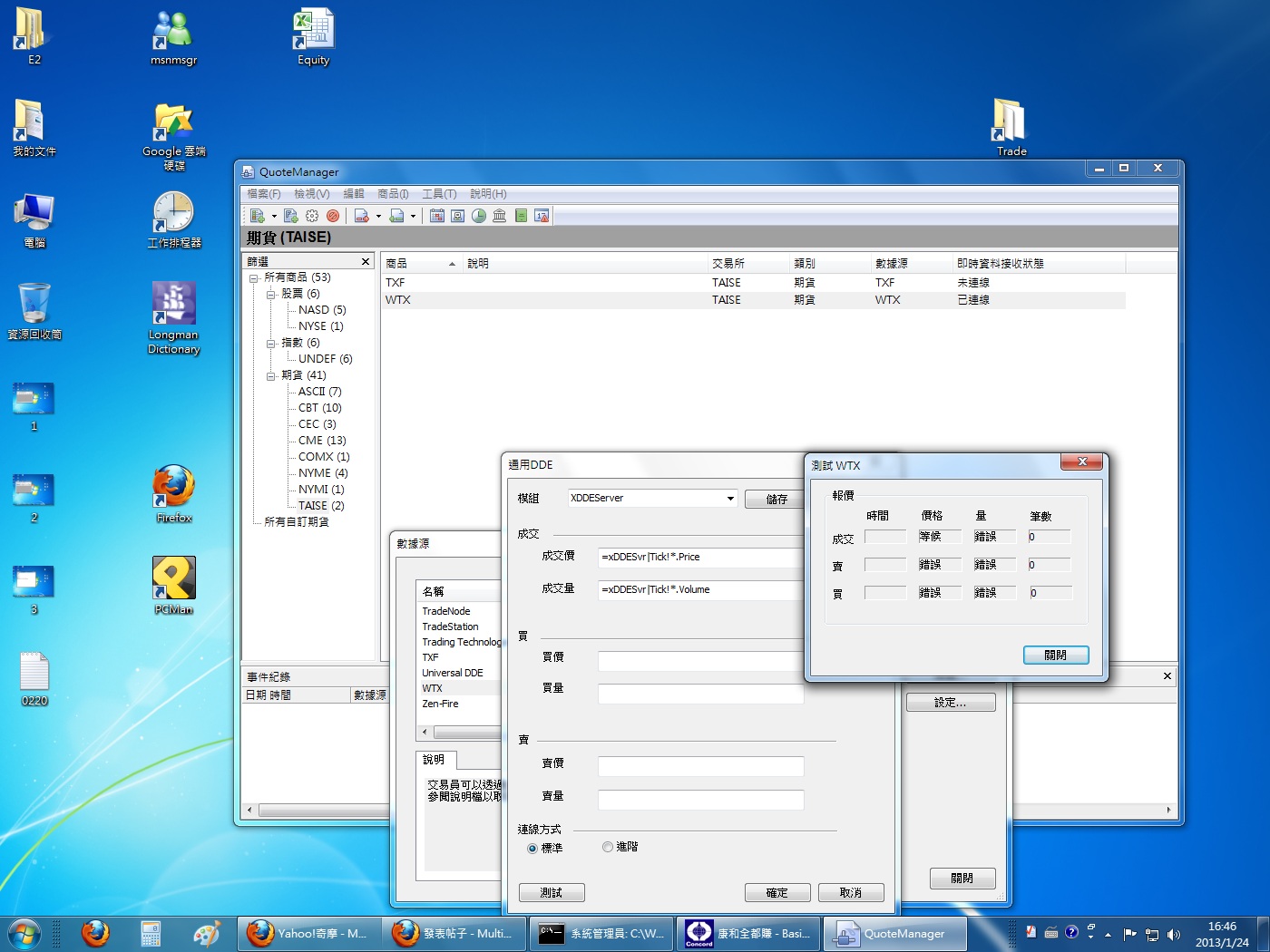Click 確定 in the 通用DDE dialog

click(777, 893)
